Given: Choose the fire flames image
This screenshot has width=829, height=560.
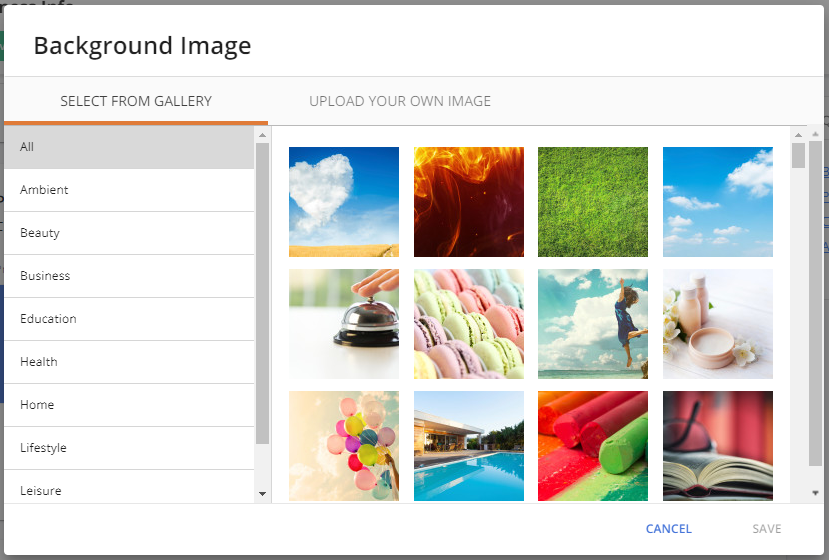Looking at the screenshot, I should click(x=468, y=202).
